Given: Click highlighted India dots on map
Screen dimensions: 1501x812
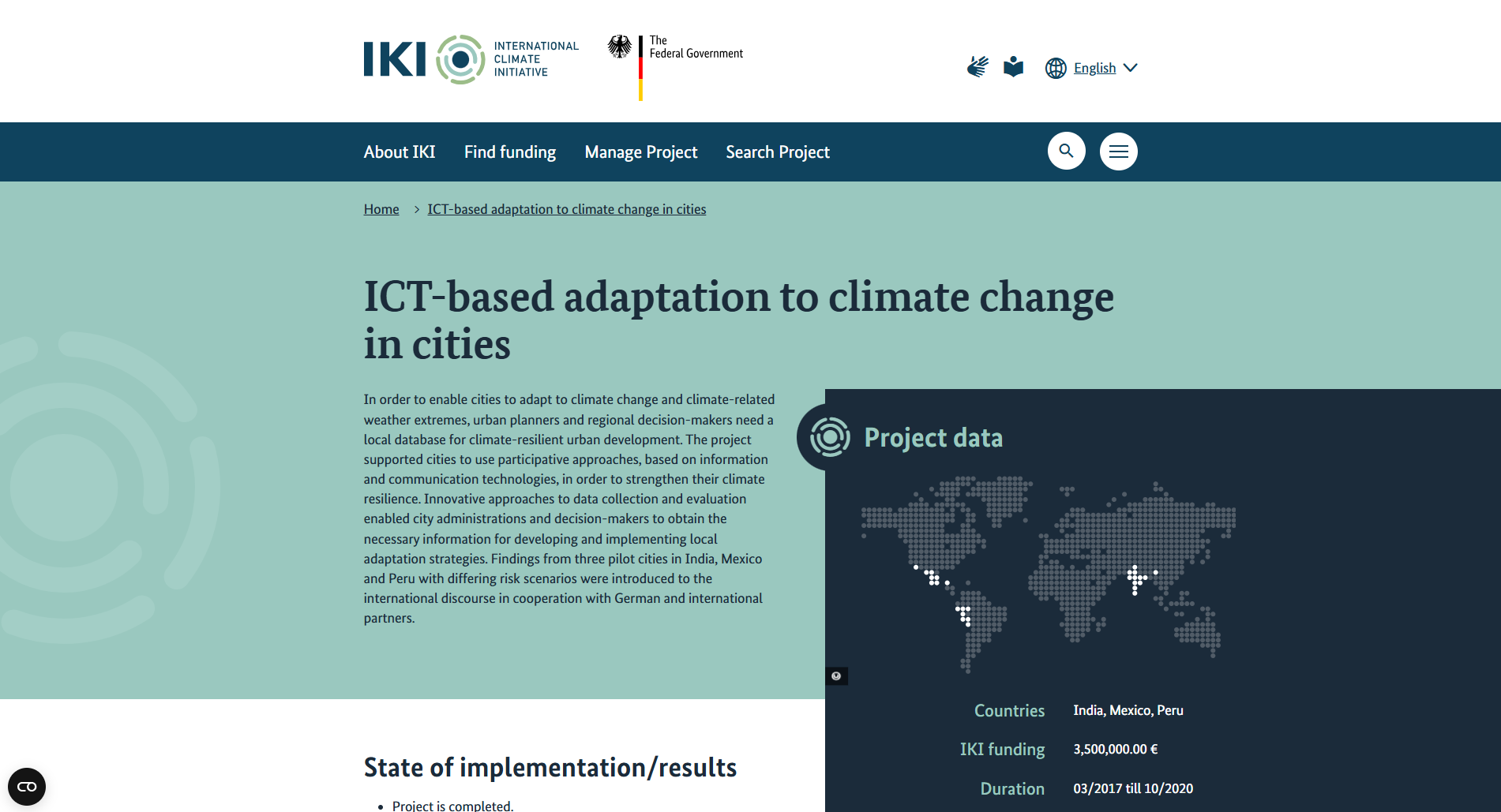Looking at the screenshot, I should [1136, 579].
